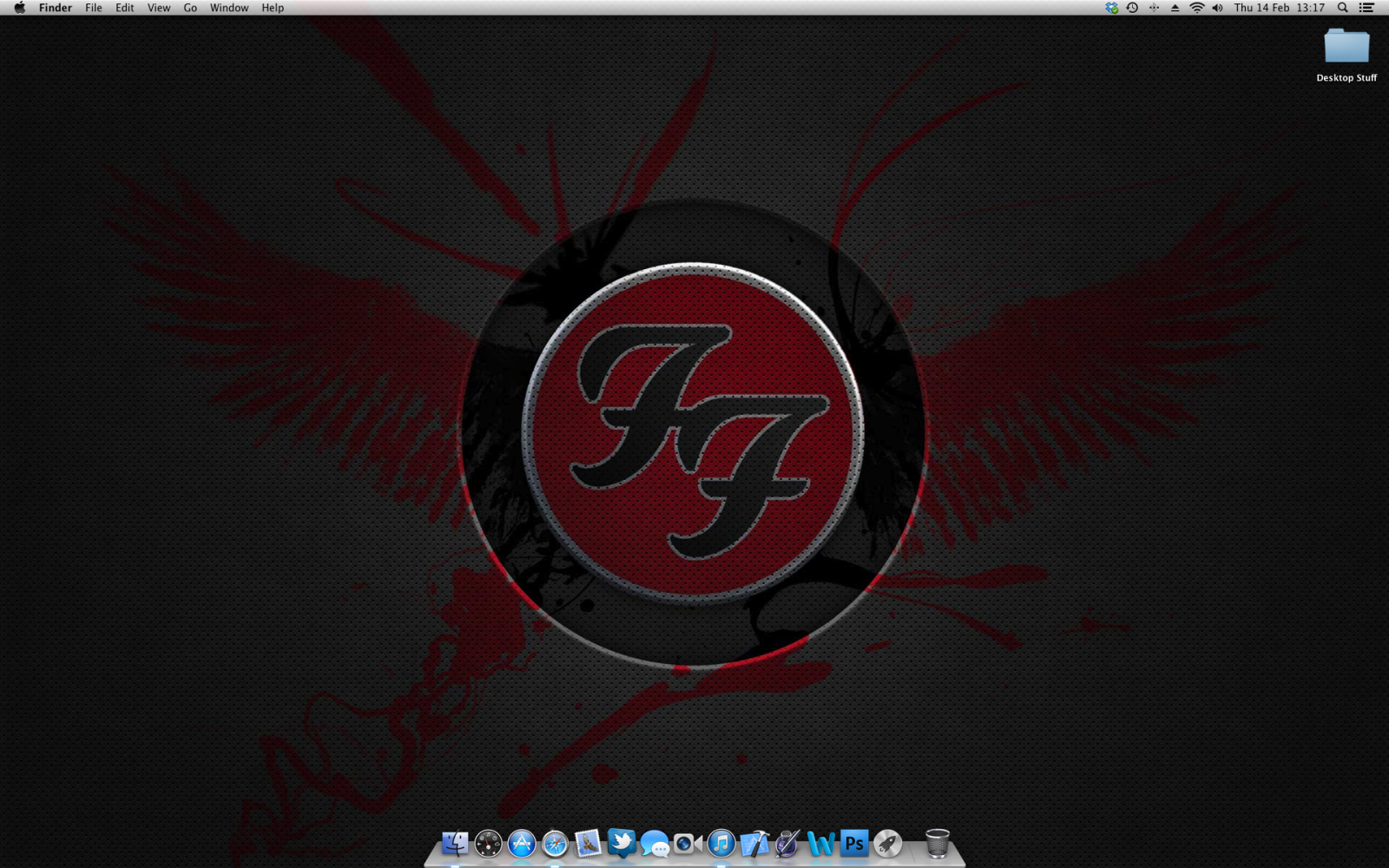Open the Twitter app in the Dock
Viewport: 1389px width, 868px height.
(622, 843)
